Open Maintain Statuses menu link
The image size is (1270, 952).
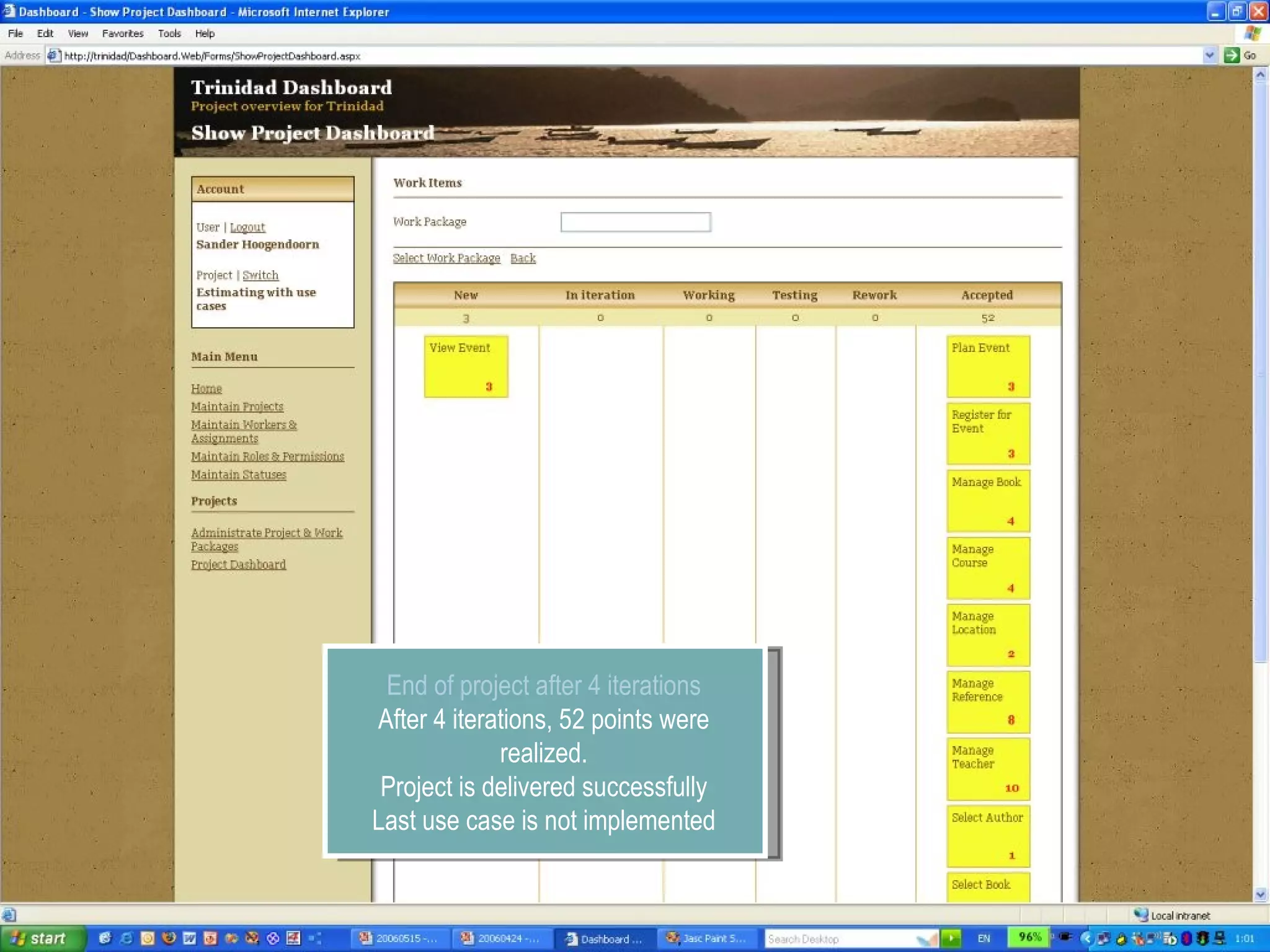pyautogui.click(x=239, y=475)
